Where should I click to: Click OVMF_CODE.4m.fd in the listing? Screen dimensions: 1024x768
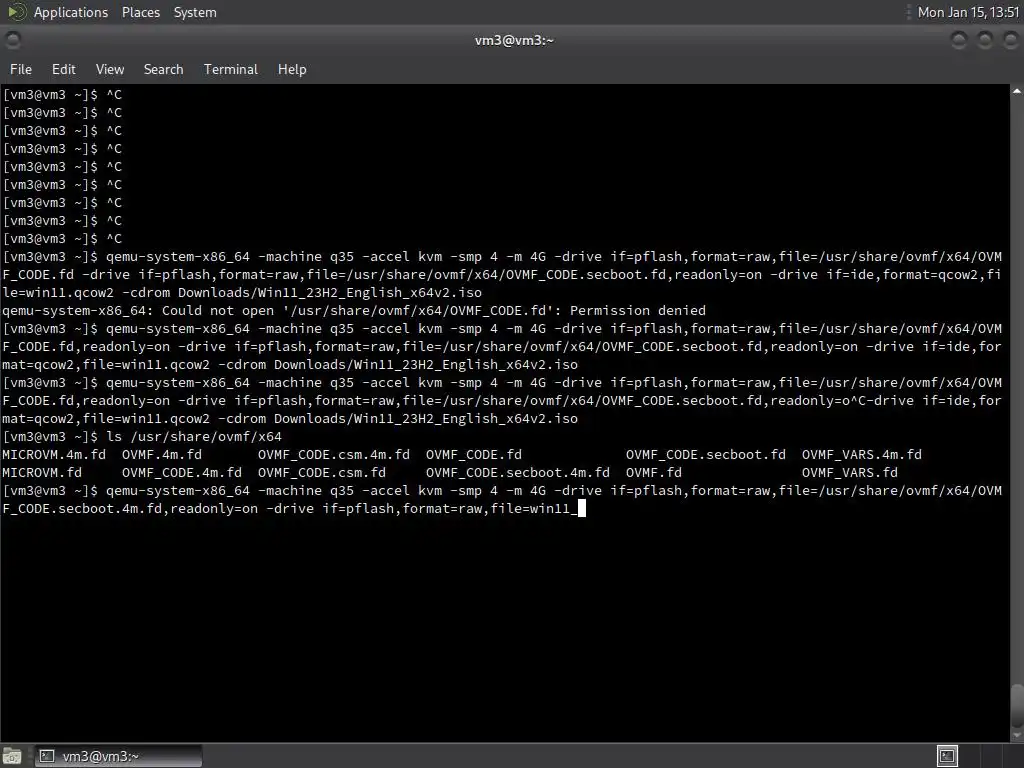182,472
